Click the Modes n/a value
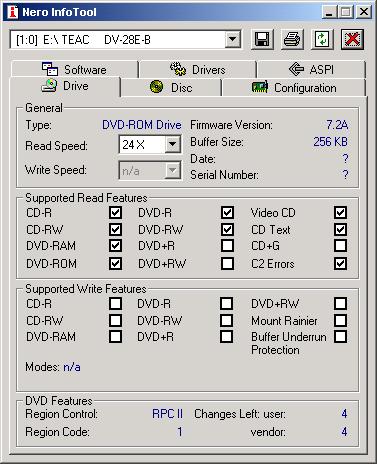This screenshot has height=464, width=377. (72, 367)
